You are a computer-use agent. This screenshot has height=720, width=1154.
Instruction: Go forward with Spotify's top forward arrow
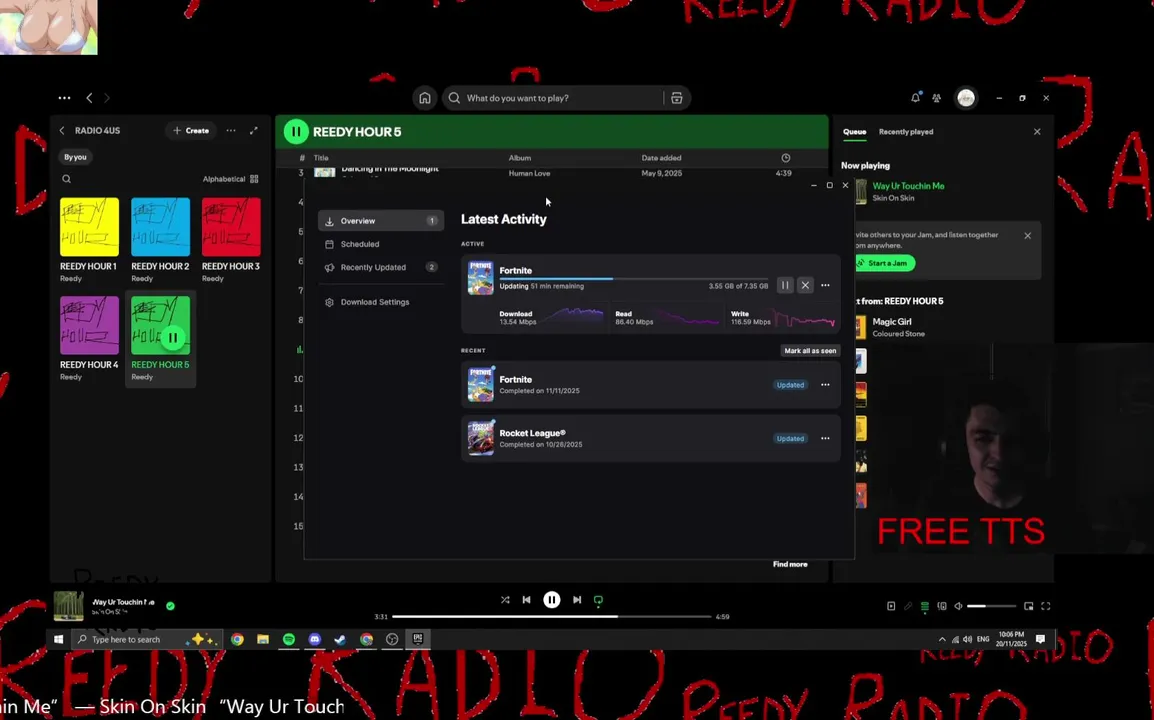pyautogui.click(x=107, y=98)
